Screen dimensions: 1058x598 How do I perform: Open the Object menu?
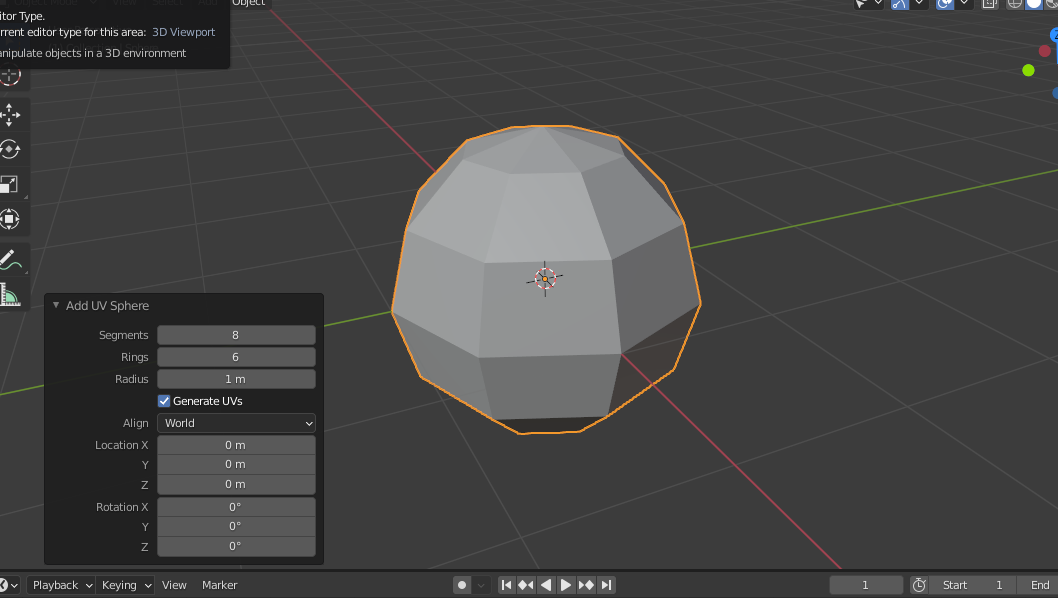tap(248, 3)
